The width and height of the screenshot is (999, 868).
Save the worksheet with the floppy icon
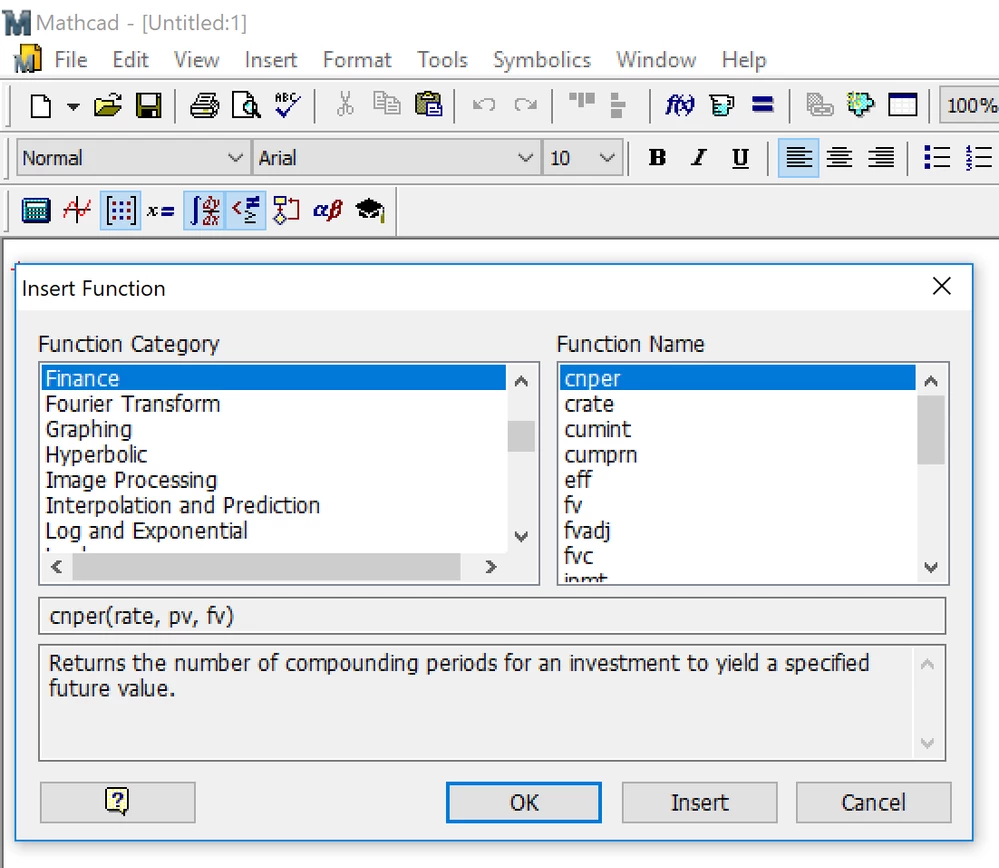(149, 106)
